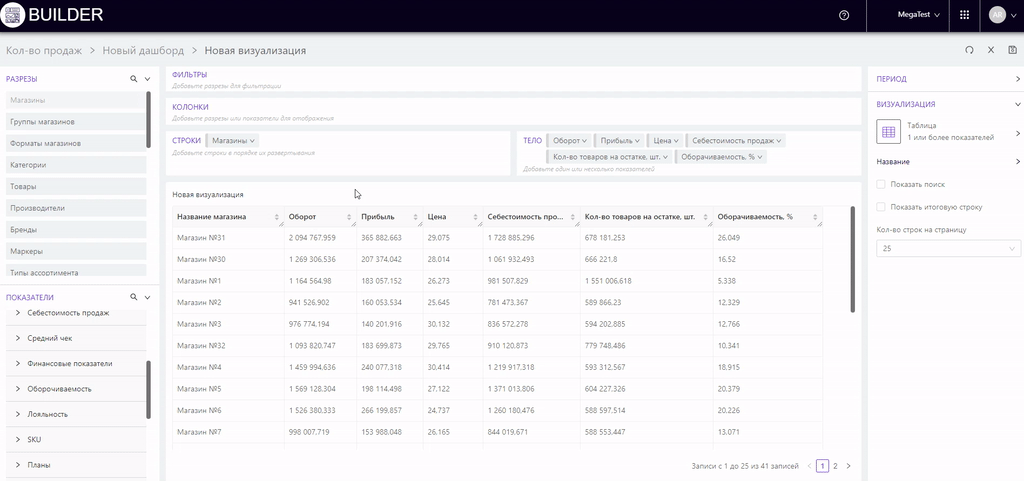Select Бренды from Разрезы list
Image resolution: width=1024 pixels, height=482 pixels.
coord(23,230)
